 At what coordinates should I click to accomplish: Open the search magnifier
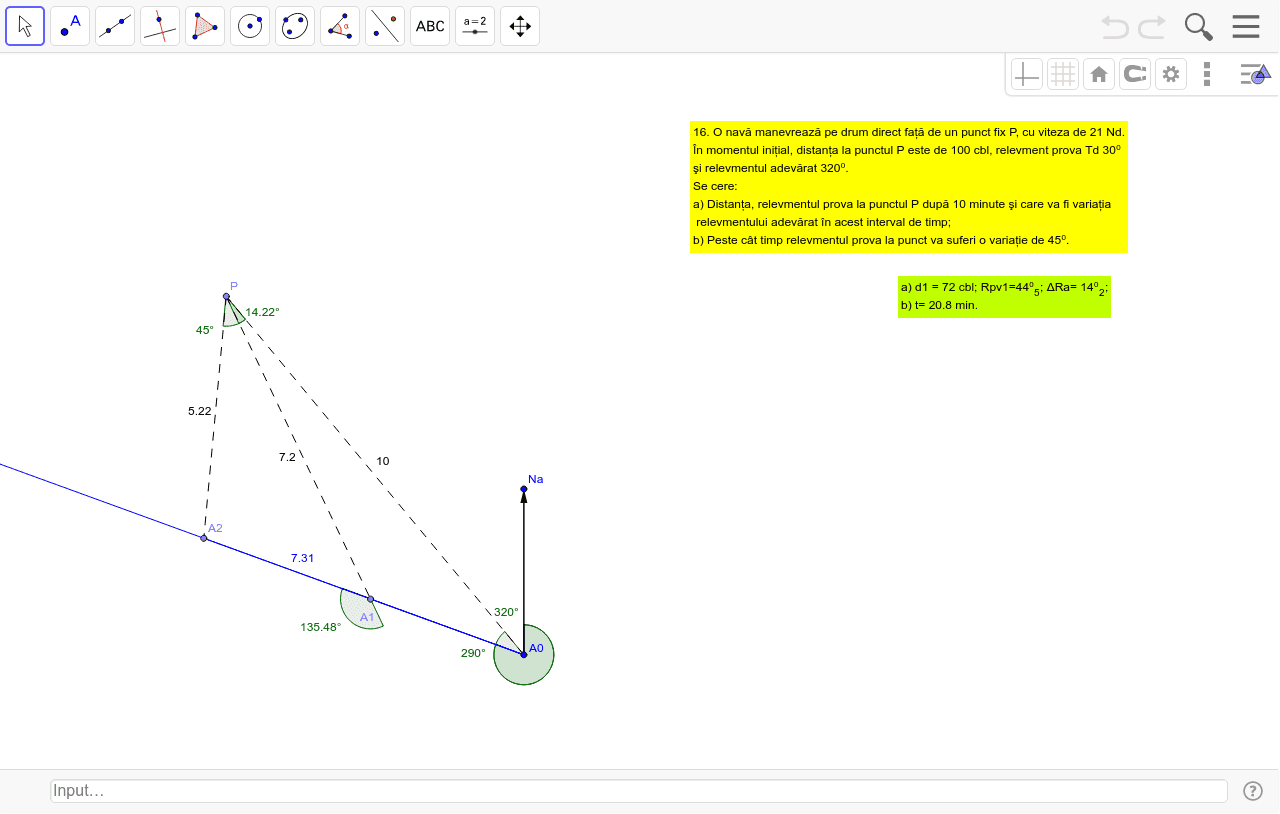[x=1198, y=26]
